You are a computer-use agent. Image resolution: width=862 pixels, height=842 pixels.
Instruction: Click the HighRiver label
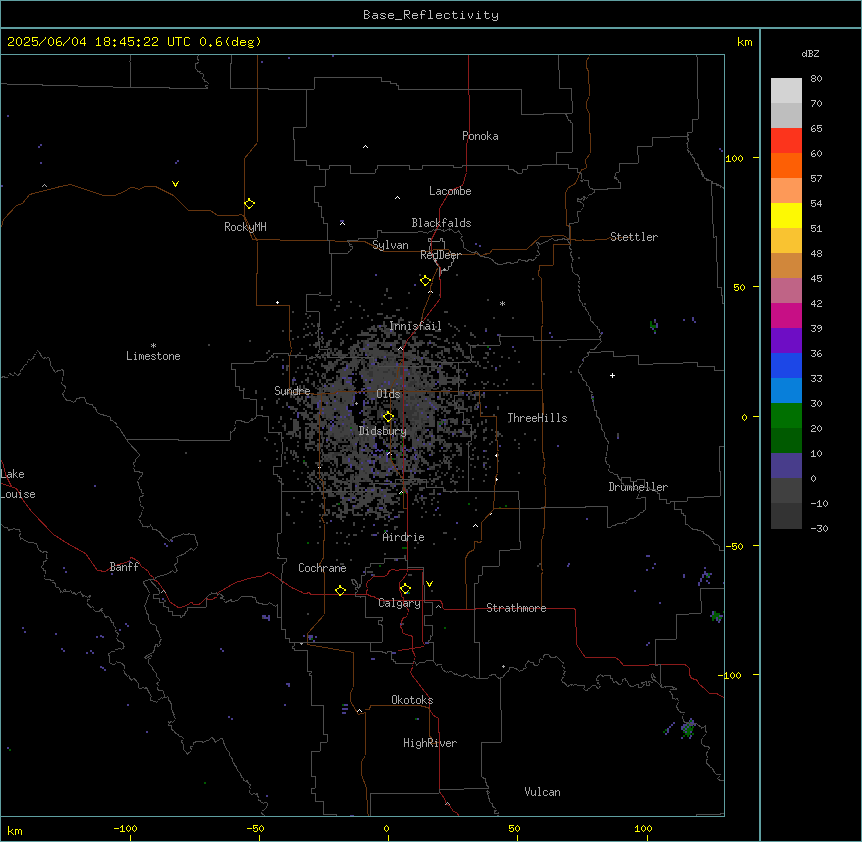coord(430,743)
